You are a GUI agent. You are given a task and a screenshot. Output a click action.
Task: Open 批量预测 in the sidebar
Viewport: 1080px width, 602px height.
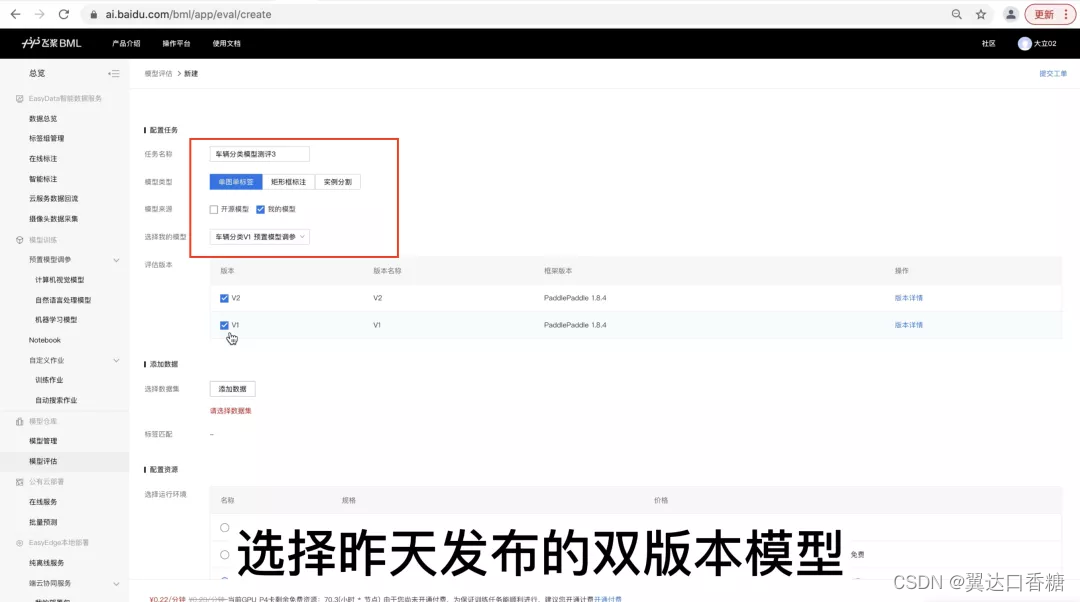(43, 522)
